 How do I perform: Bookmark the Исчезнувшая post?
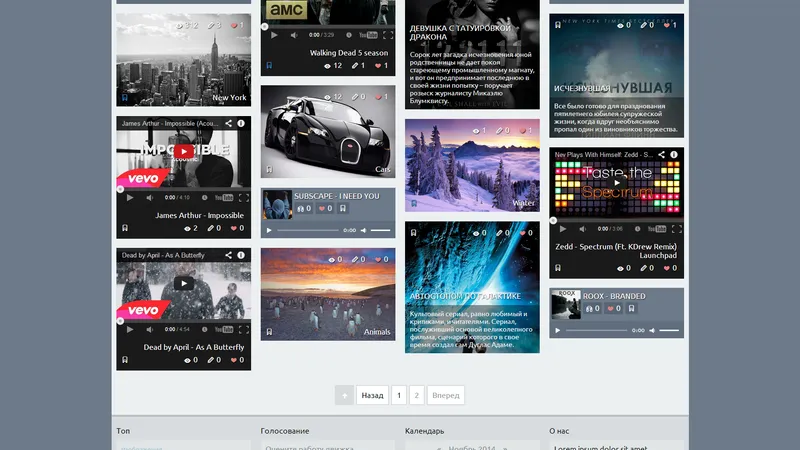558,25
